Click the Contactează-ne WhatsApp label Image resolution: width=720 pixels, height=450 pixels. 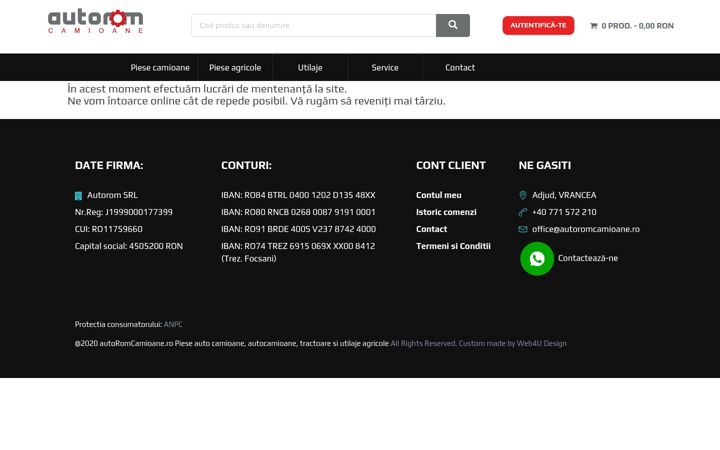tap(588, 258)
